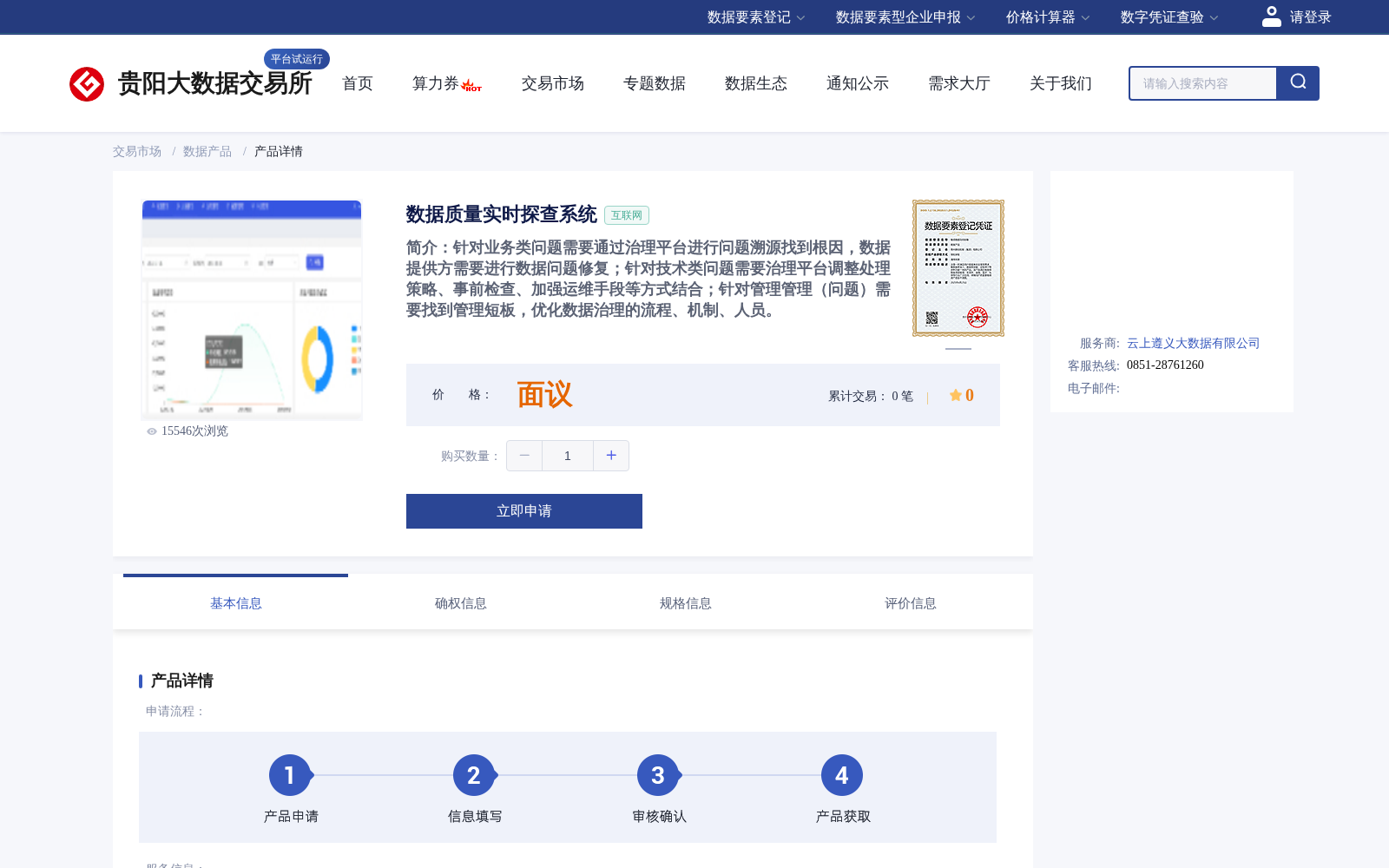Click the 累计交易：0 笔 text
Screen dimensions: 1389x868
(871, 396)
